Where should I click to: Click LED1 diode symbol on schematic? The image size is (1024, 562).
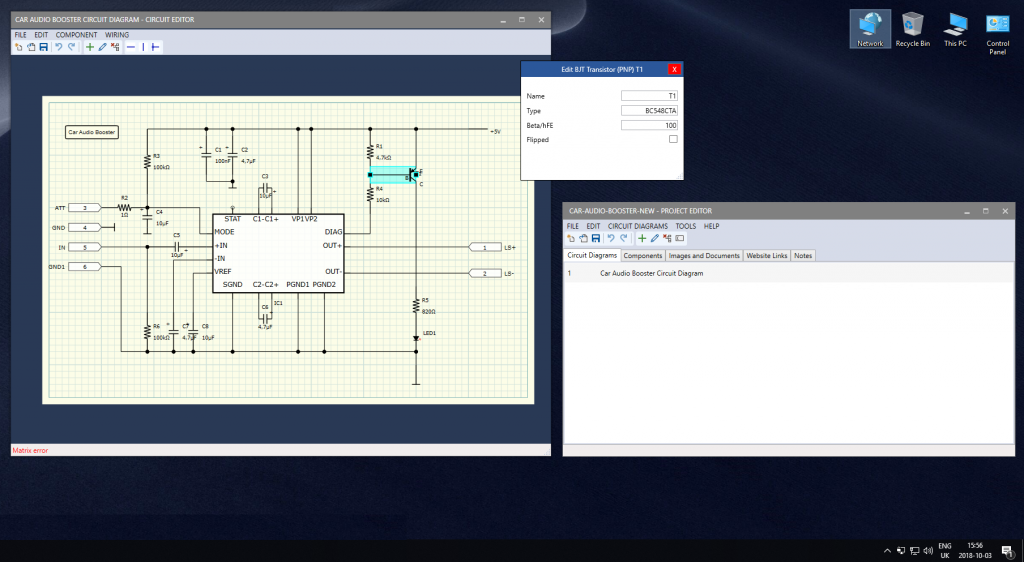416,338
